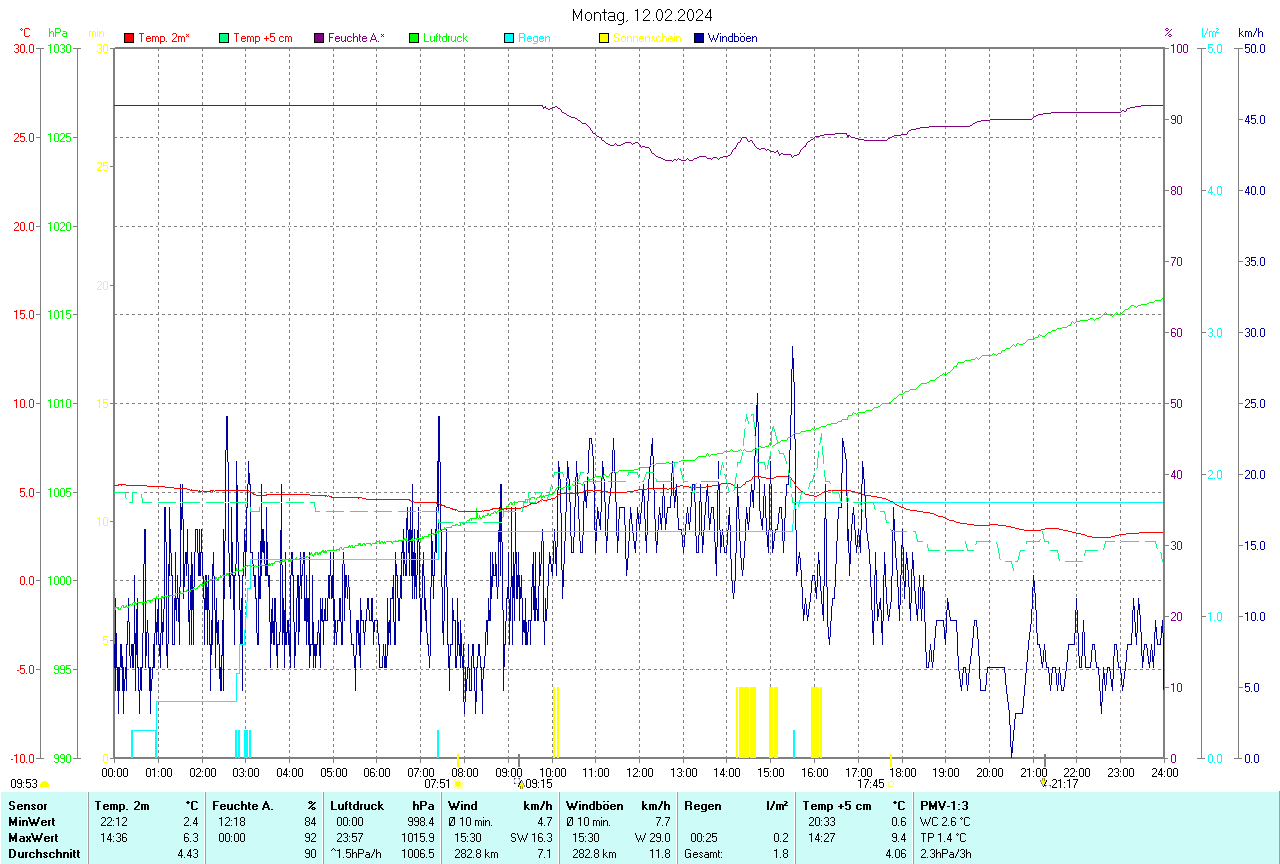Click the 'Sensor' header cell

click(x=26, y=806)
